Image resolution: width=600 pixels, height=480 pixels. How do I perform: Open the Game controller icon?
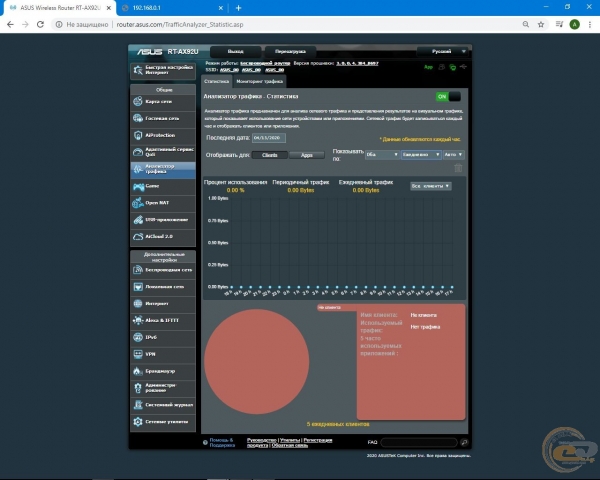(138, 186)
